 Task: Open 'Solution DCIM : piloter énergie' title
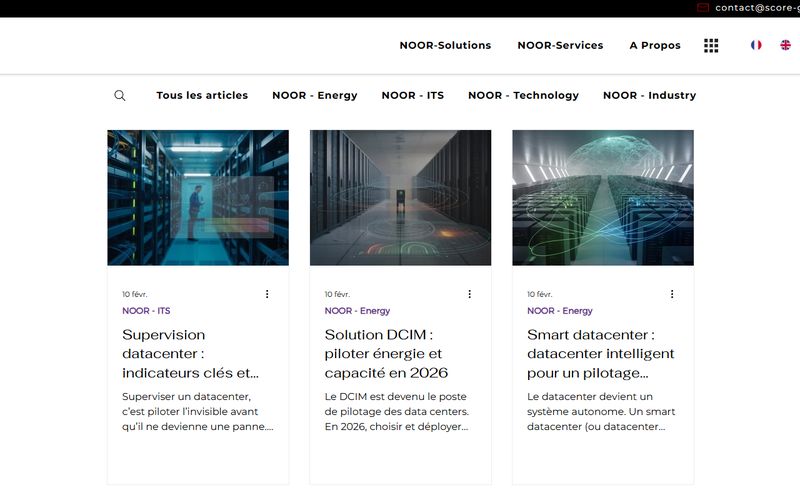[386, 354]
